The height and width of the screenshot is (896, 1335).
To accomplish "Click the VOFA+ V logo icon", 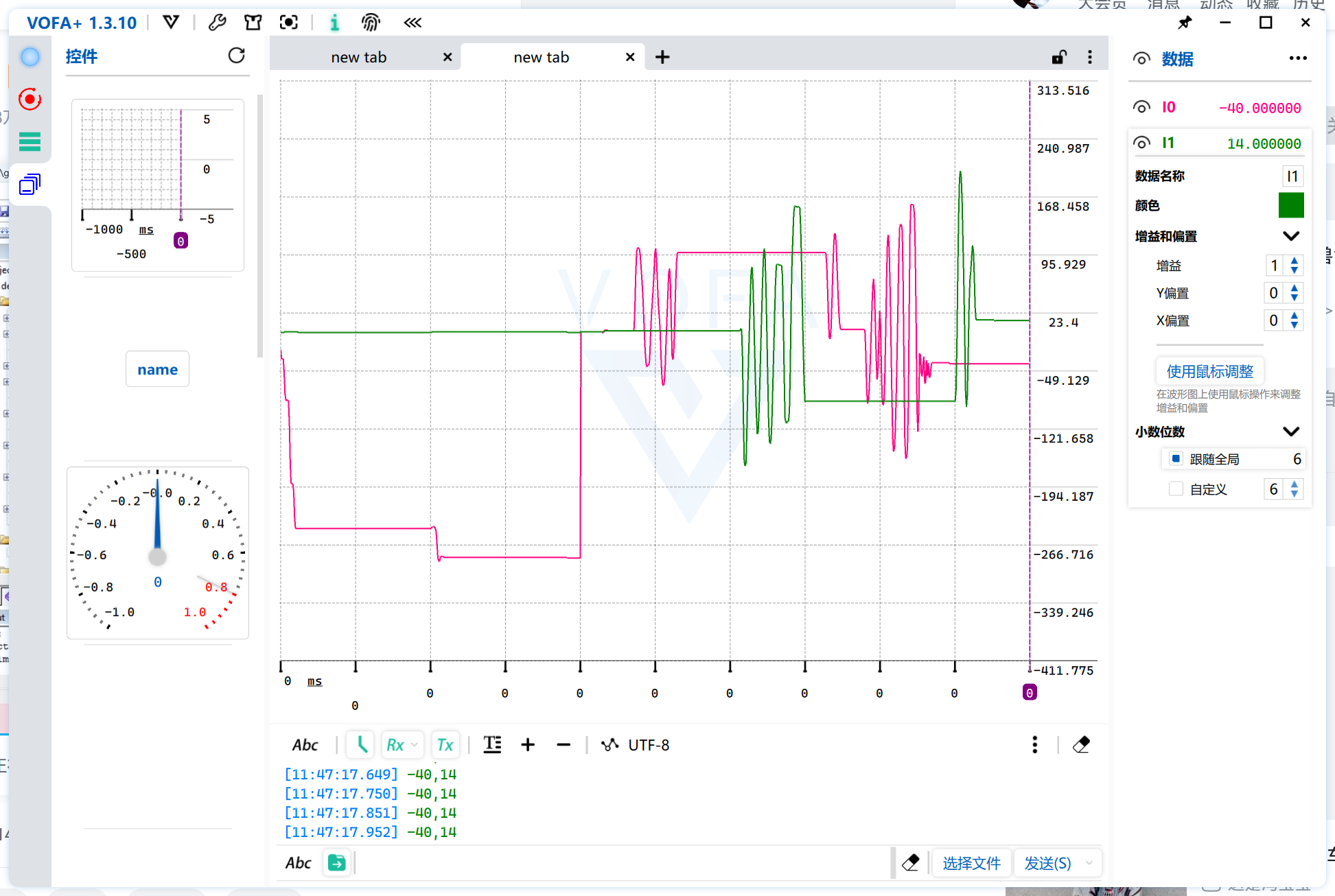I will pyautogui.click(x=171, y=23).
